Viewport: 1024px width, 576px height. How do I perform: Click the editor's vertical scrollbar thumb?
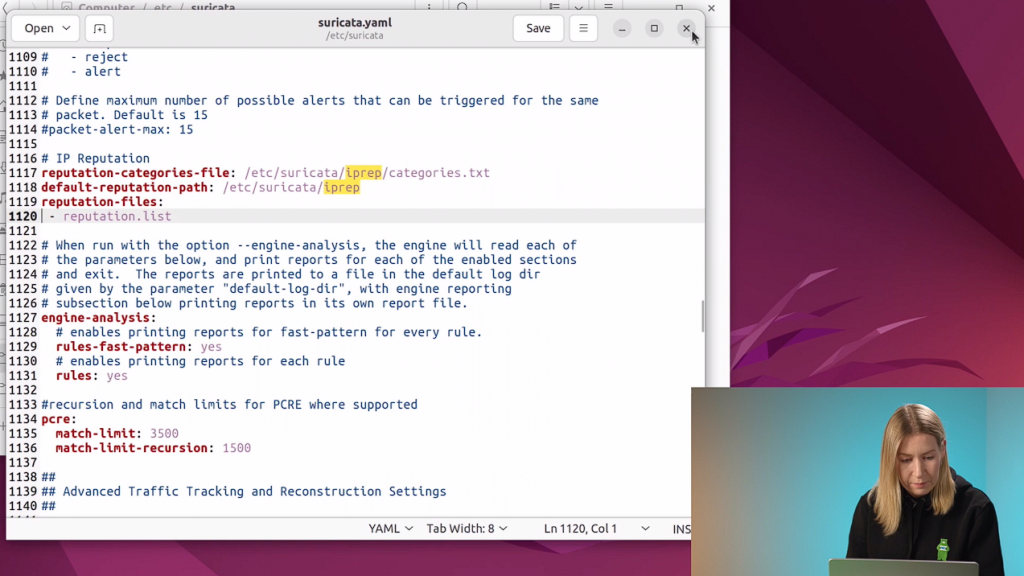[703, 316]
